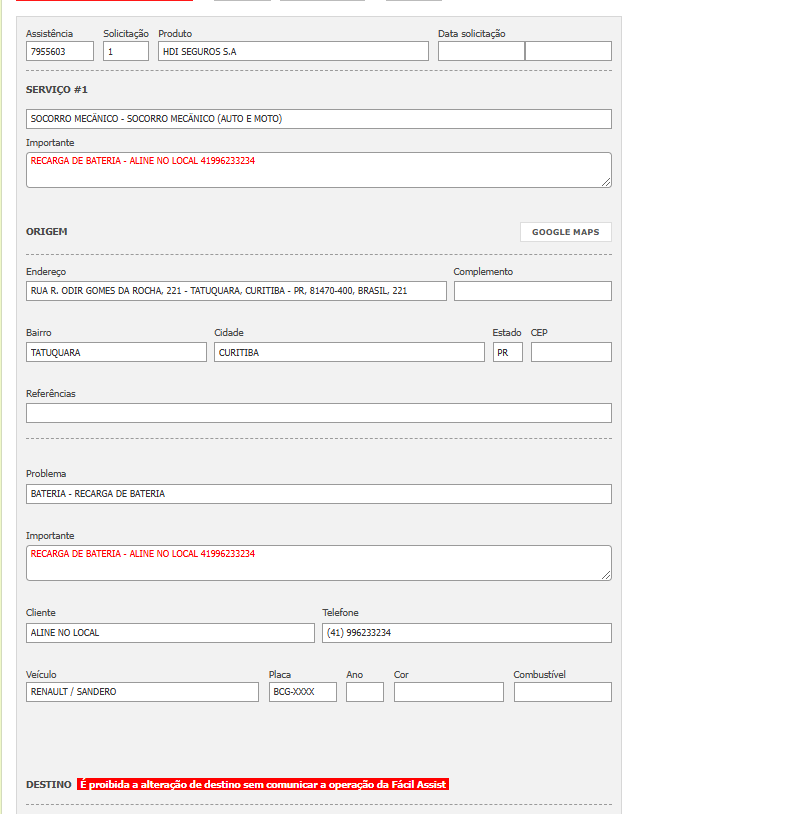
Task: Focus the second Data solicitação box
Action: pyautogui.click(x=568, y=51)
